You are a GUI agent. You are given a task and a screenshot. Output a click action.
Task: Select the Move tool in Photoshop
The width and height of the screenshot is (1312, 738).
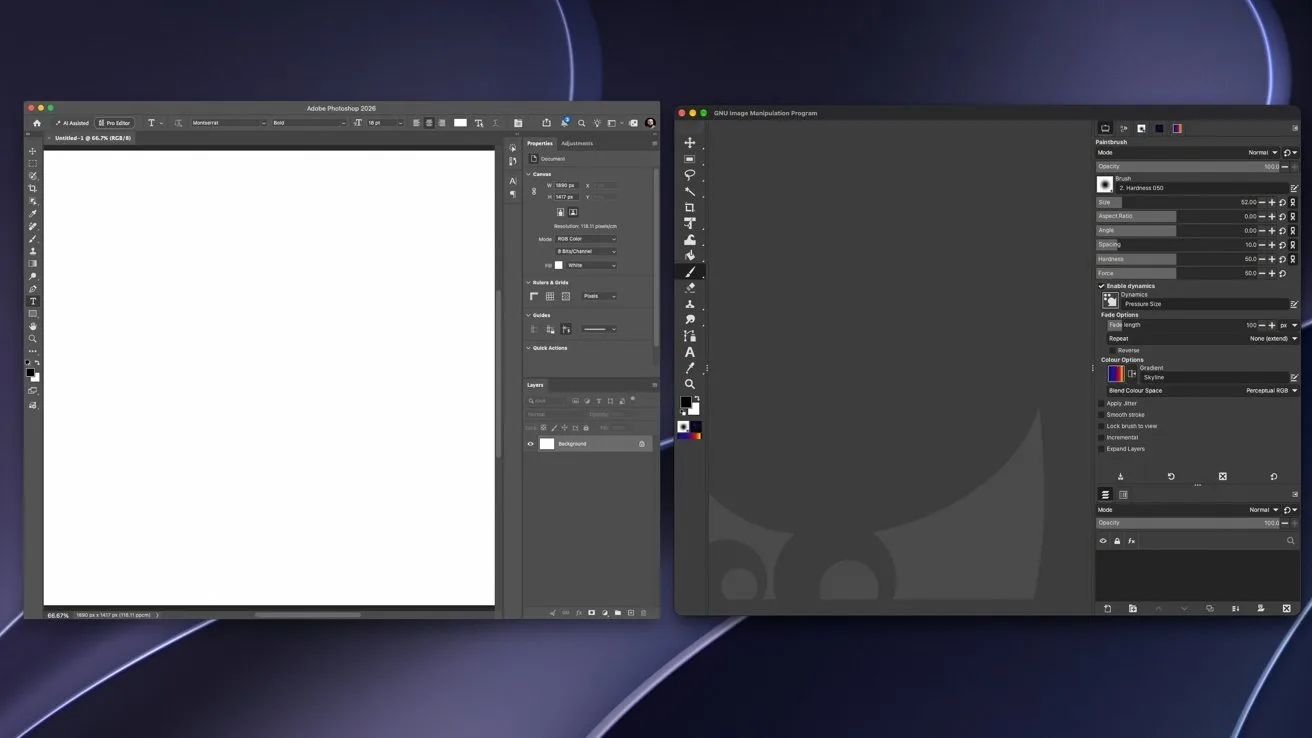tap(33, 151)
